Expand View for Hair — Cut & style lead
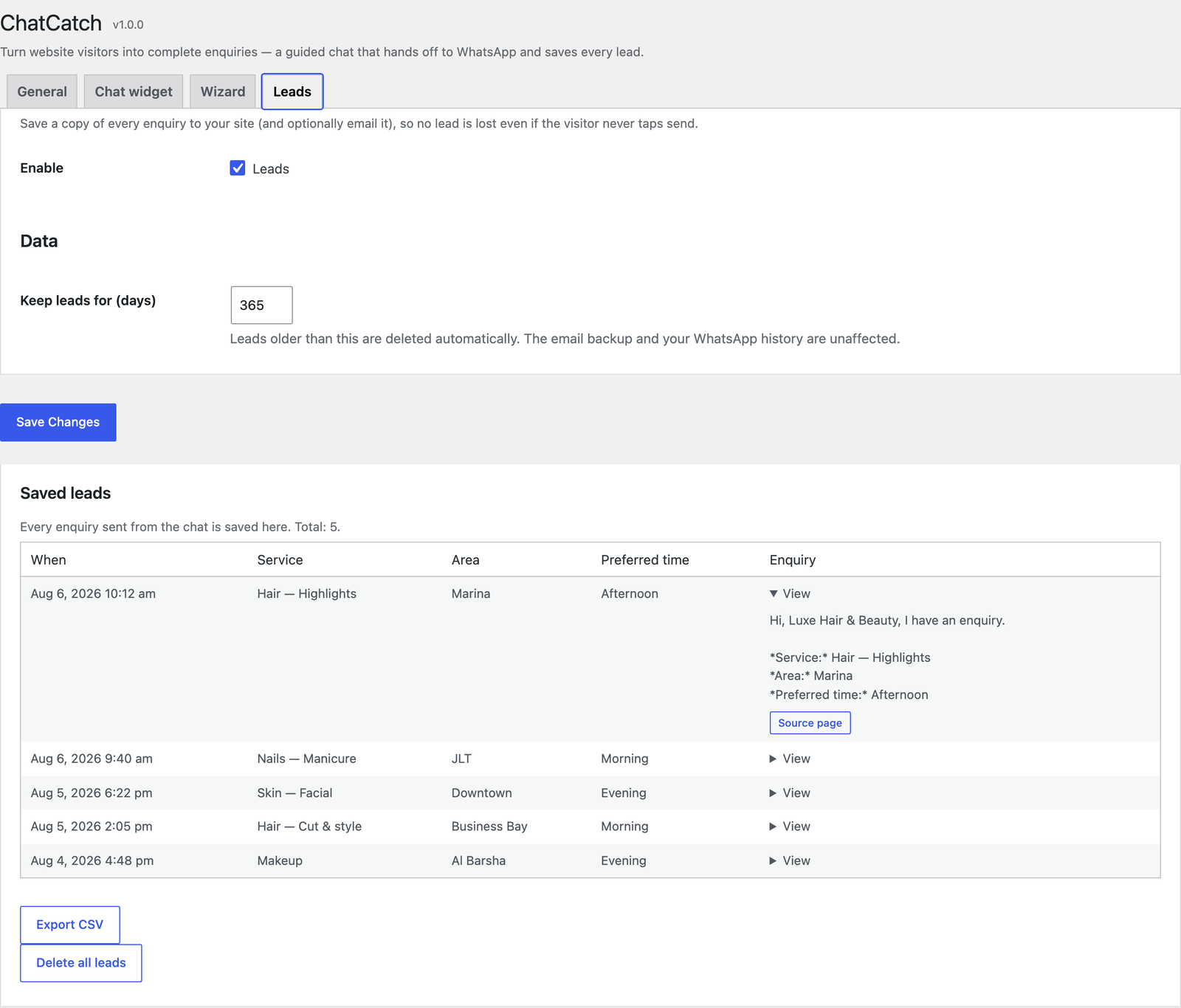Screen dimensions: 1181x1008 click(x=790, y=826)
